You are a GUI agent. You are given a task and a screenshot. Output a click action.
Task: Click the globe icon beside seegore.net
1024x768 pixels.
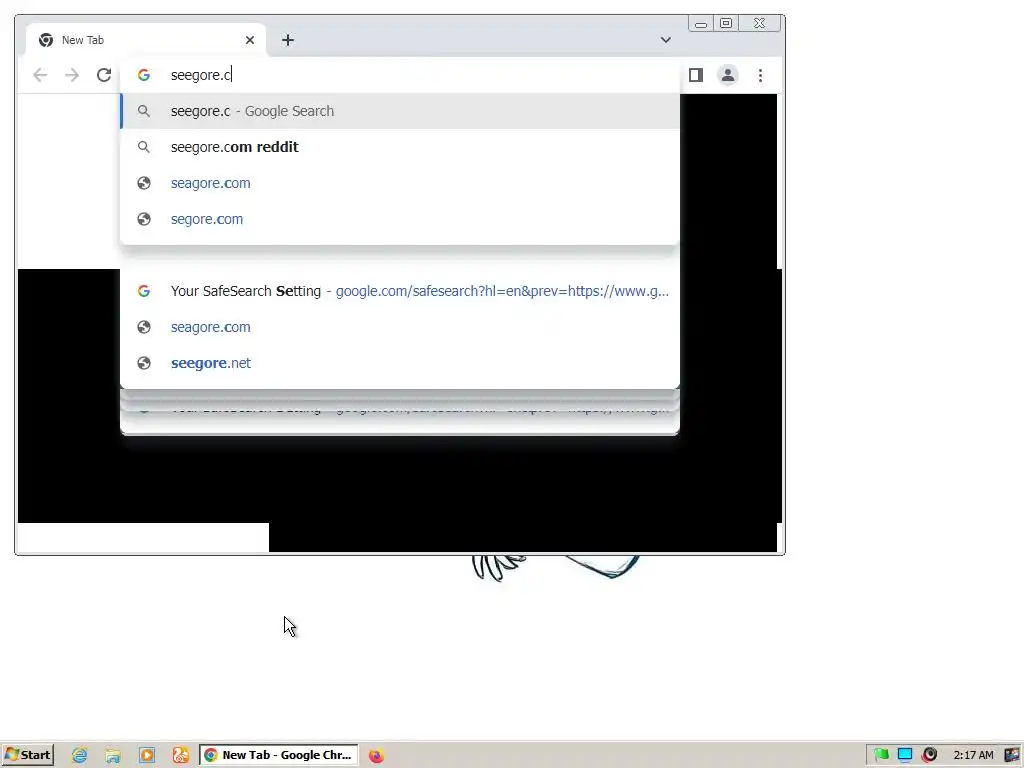[x=144, y=362]
